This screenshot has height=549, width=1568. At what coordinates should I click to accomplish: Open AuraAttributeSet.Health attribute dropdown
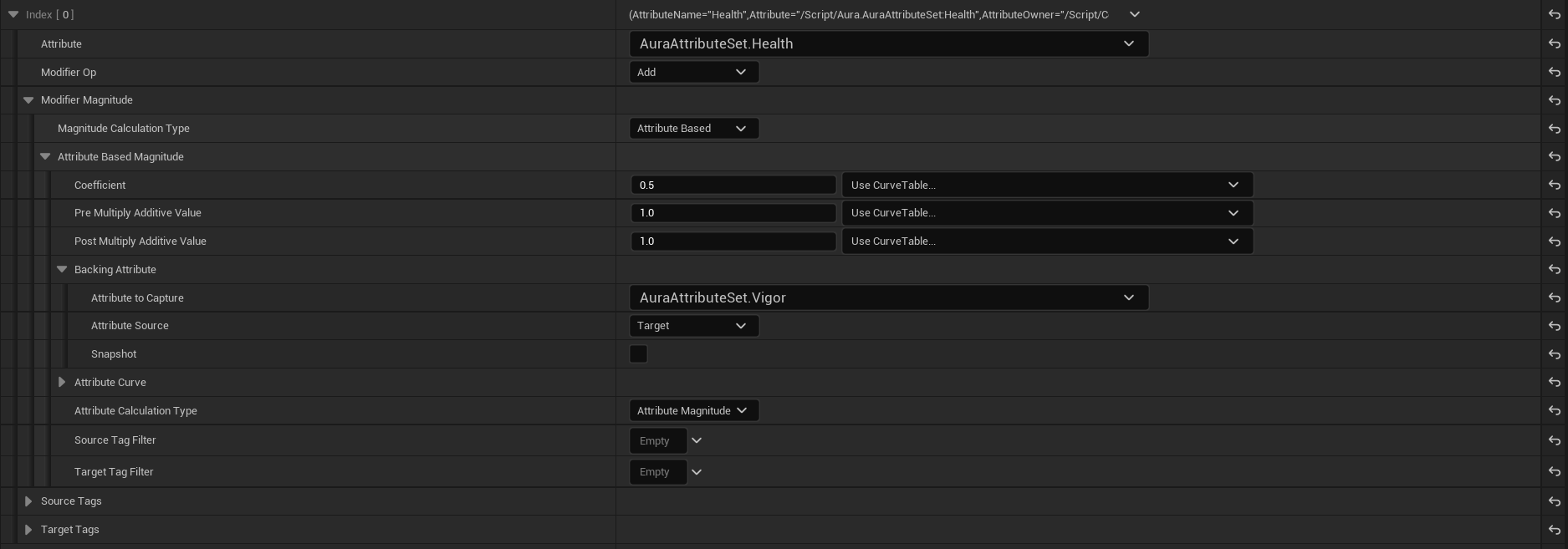point(888,43)
